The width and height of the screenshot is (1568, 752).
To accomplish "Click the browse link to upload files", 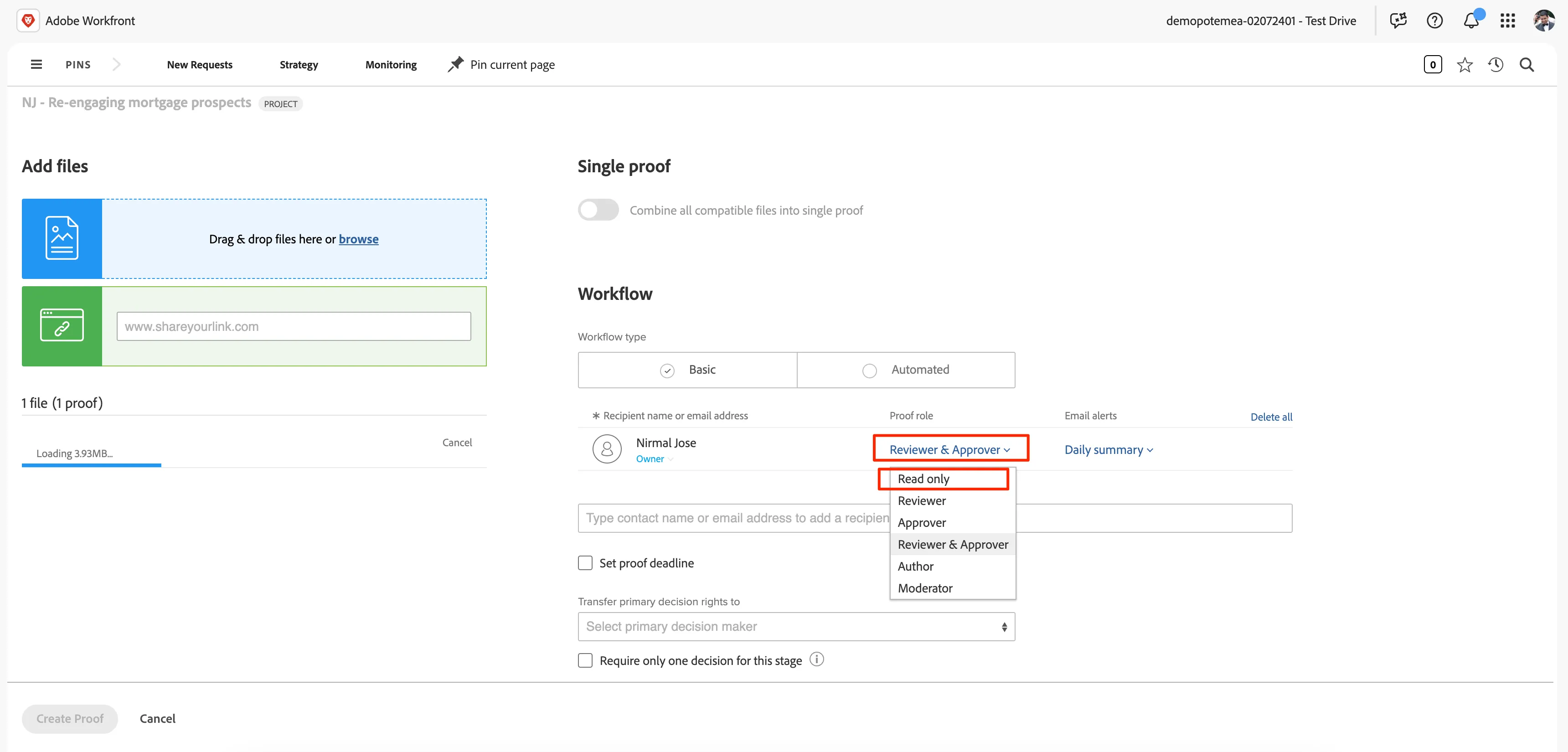I will [359, 239].
